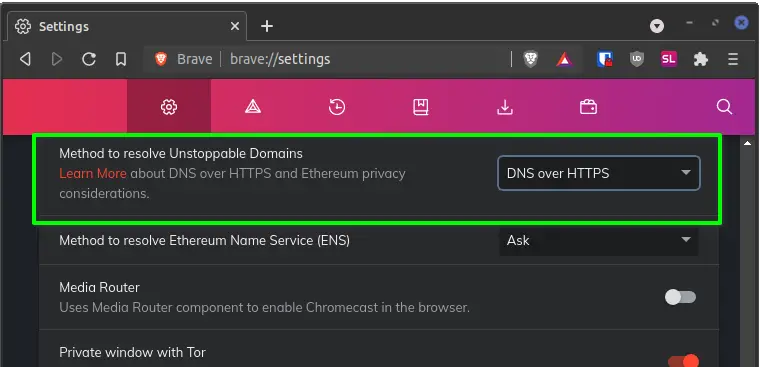
Task: Click the SL extension icon
Action: (x=668, y=59)
